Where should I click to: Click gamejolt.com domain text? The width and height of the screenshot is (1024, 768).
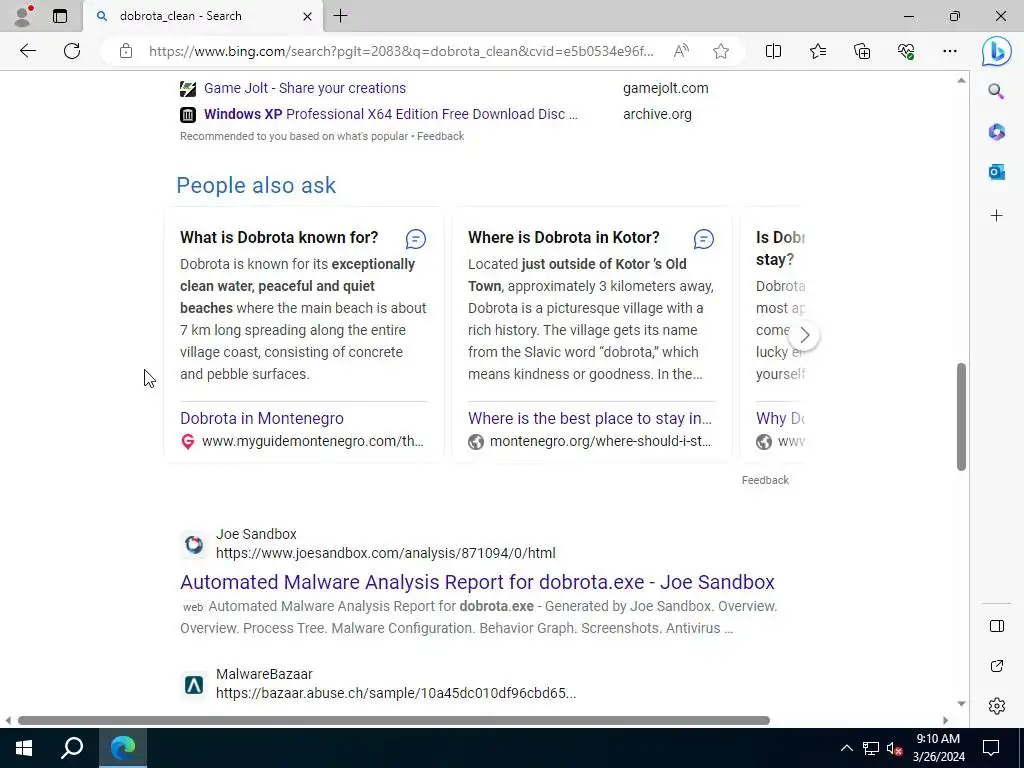[x=665, y=88]
